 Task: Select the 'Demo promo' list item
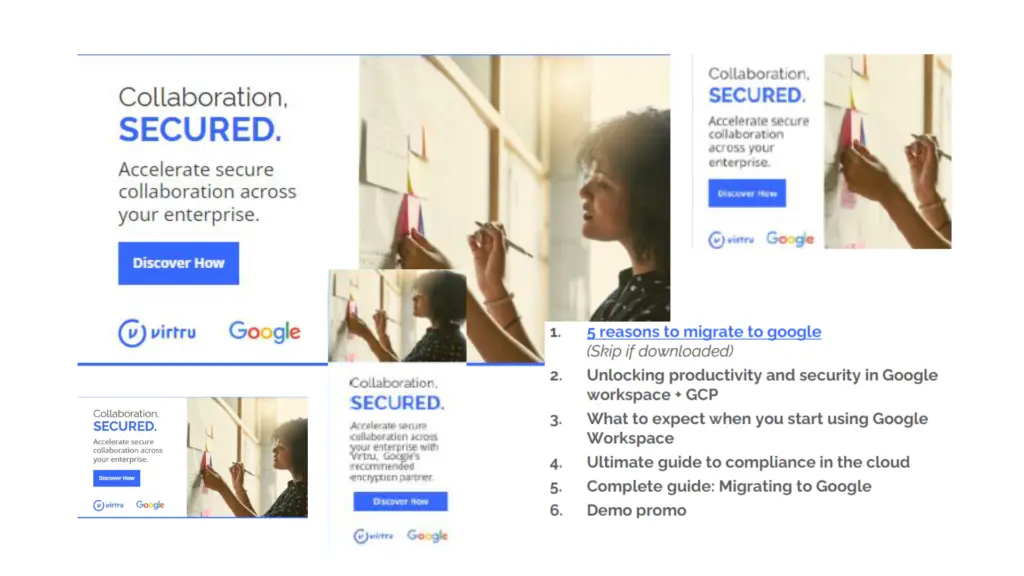[636, 510]
